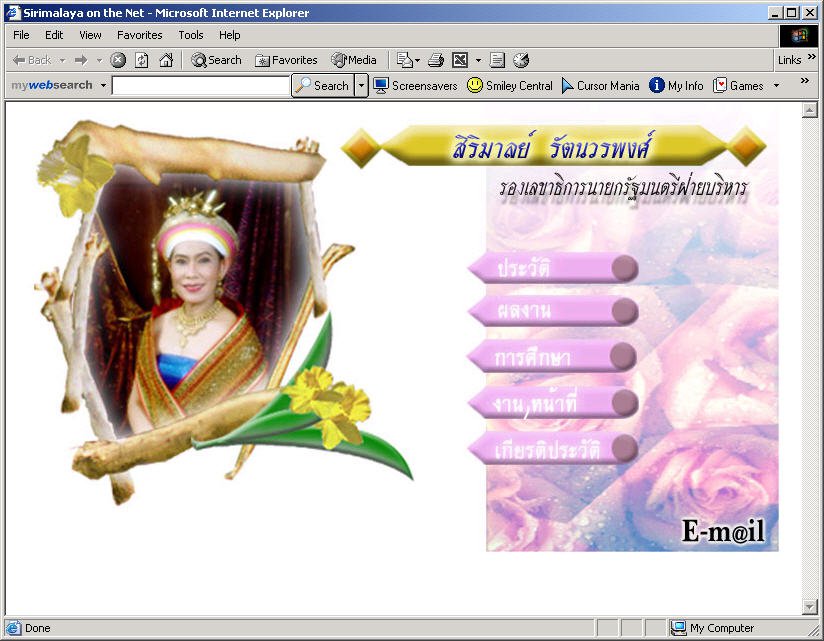Click the vertical scrollbar down arrow
This screenshot has width=824, height=641.
pyautogui.click(x=810, y=607)
